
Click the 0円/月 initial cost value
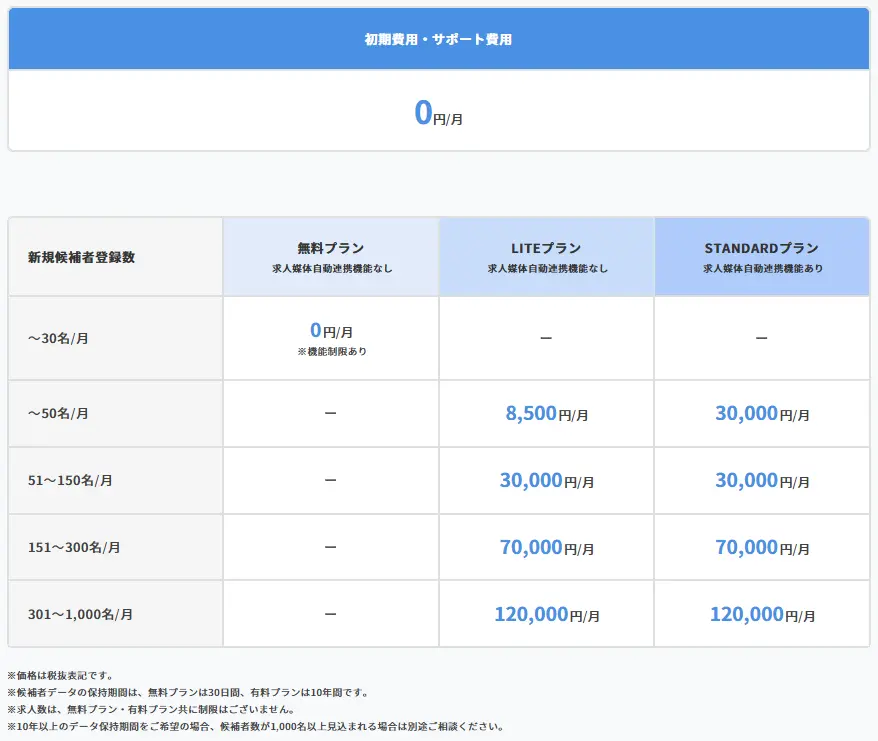(438, 113)
